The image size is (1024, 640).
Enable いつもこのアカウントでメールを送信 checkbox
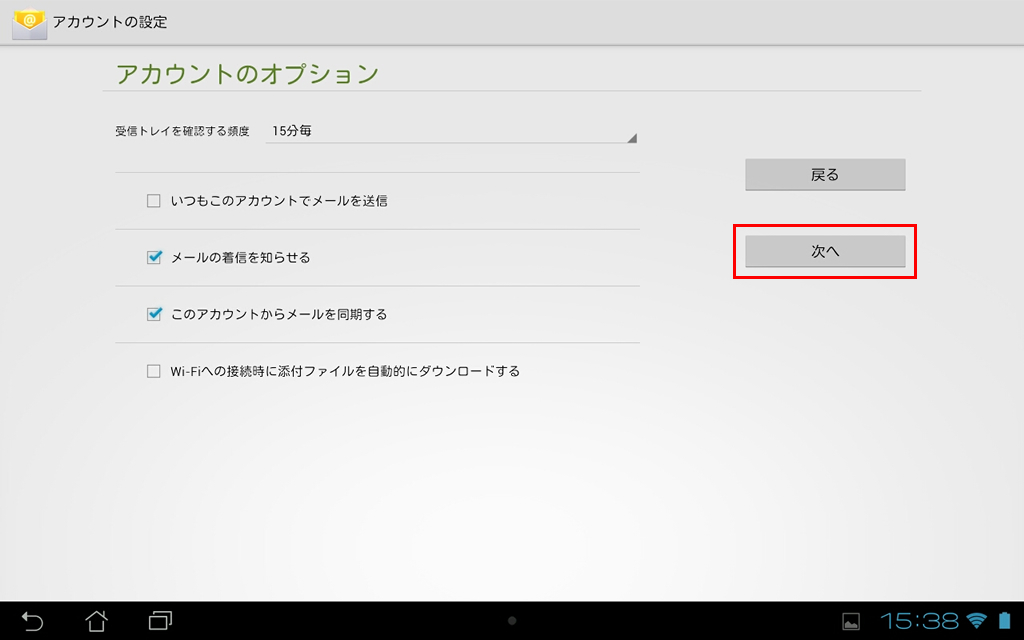[154, 201]
